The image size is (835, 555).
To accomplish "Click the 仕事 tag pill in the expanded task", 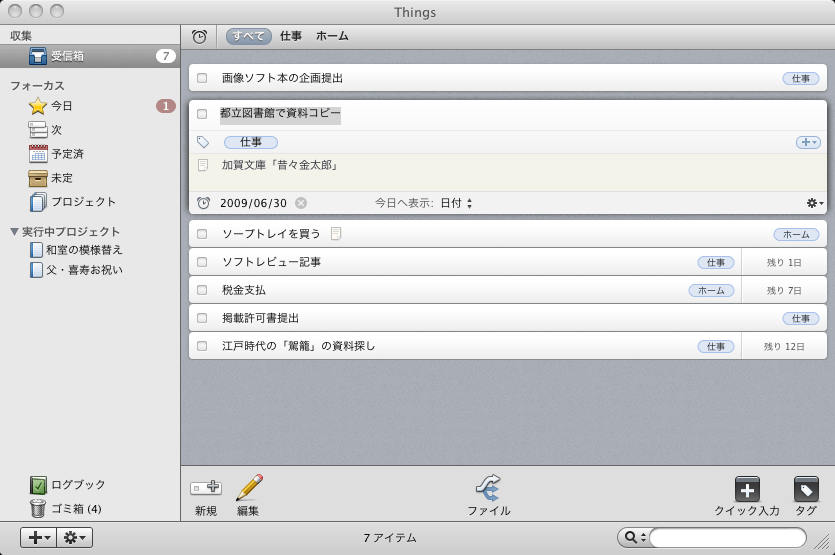I will [251, 142].
